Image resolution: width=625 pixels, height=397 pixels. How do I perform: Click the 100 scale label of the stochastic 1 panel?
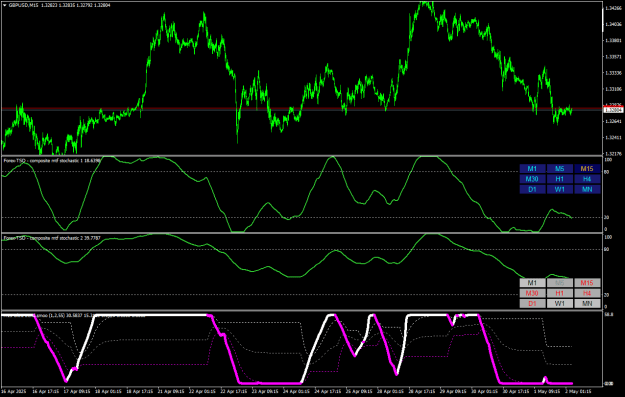(608, 160)
